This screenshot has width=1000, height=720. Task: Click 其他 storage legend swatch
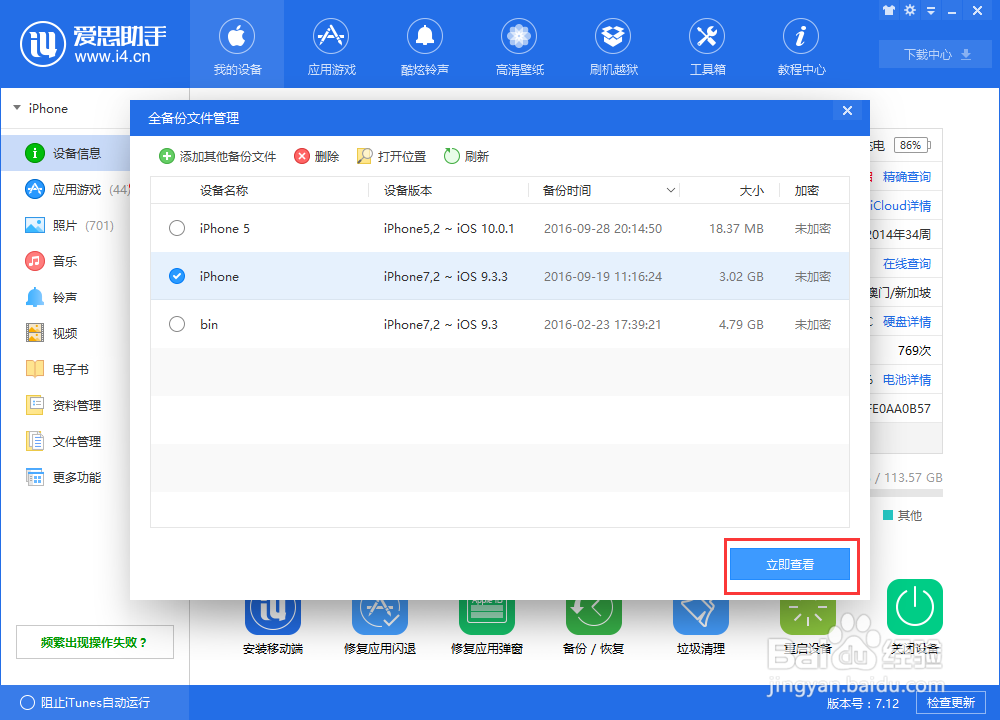[x=887, y=515]
